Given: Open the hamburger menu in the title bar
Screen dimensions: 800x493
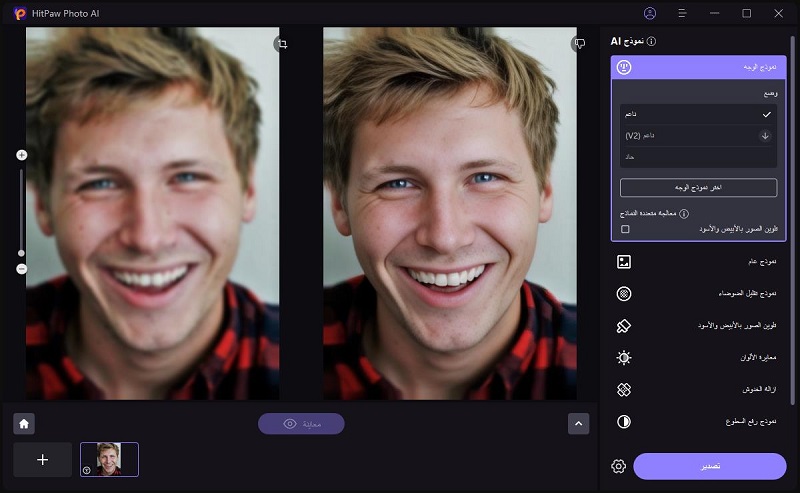Looking at the screenshot, I should coord(682,13).
